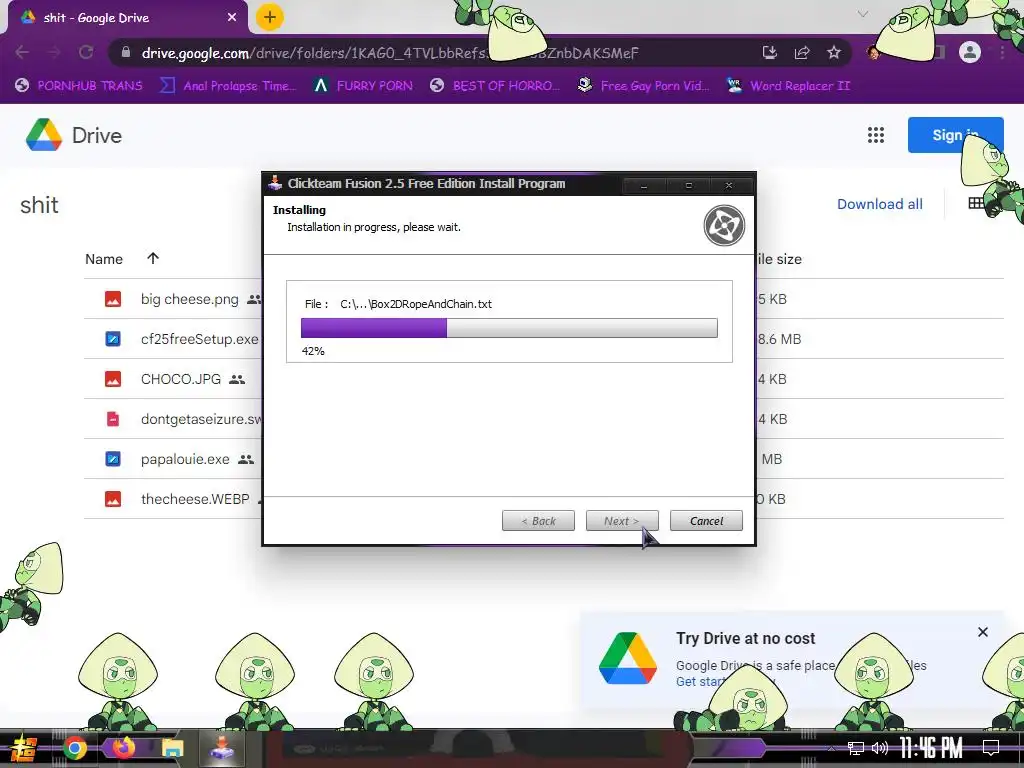Click the Next button in installer

pyautogui.click(x=622, y=520)
